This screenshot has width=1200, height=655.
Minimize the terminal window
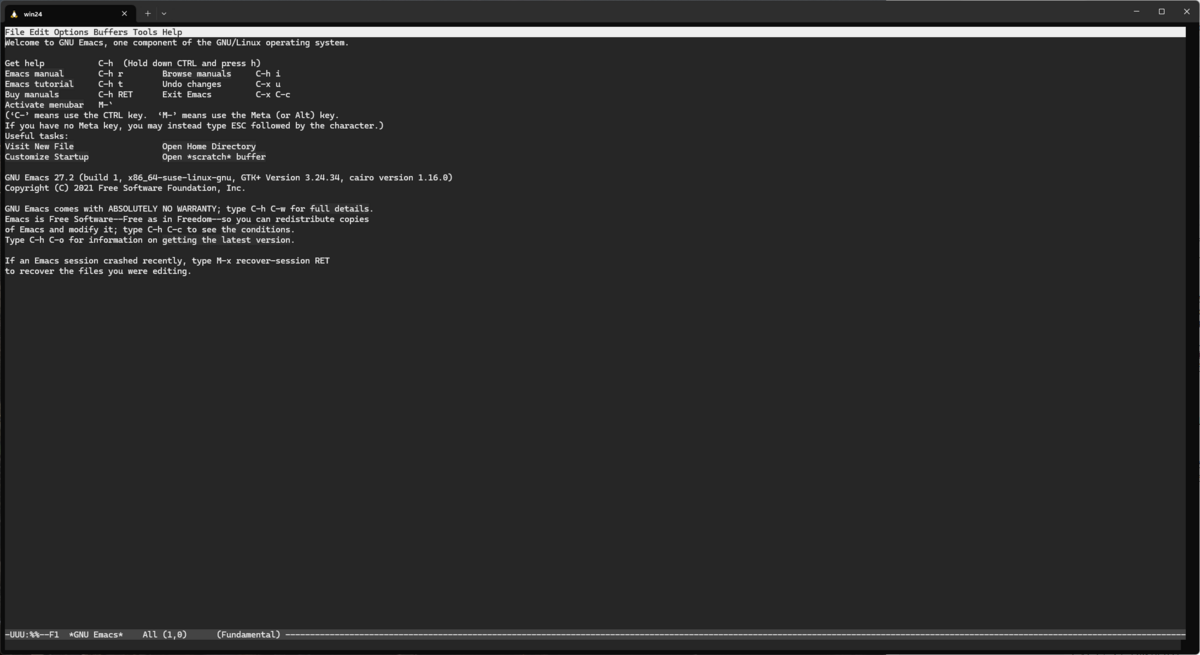(1138, 12)
